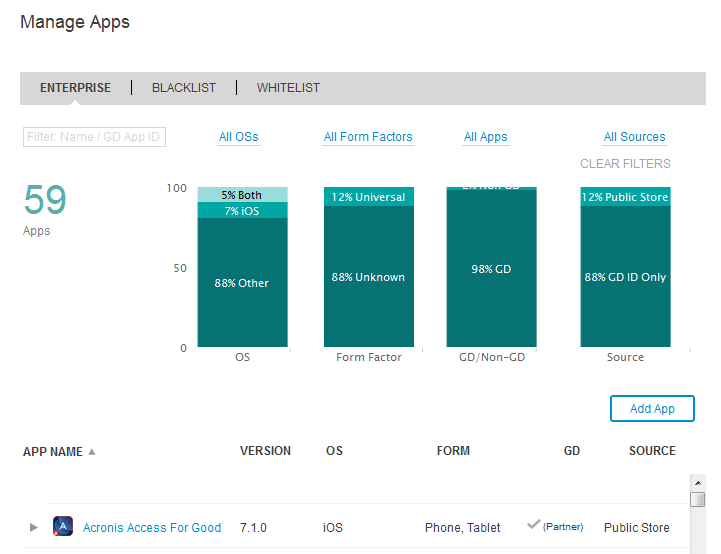This screenshot has width=721, height=554.
Task: Click the 12% Universal form factor segment
Action: click(369, 197)
